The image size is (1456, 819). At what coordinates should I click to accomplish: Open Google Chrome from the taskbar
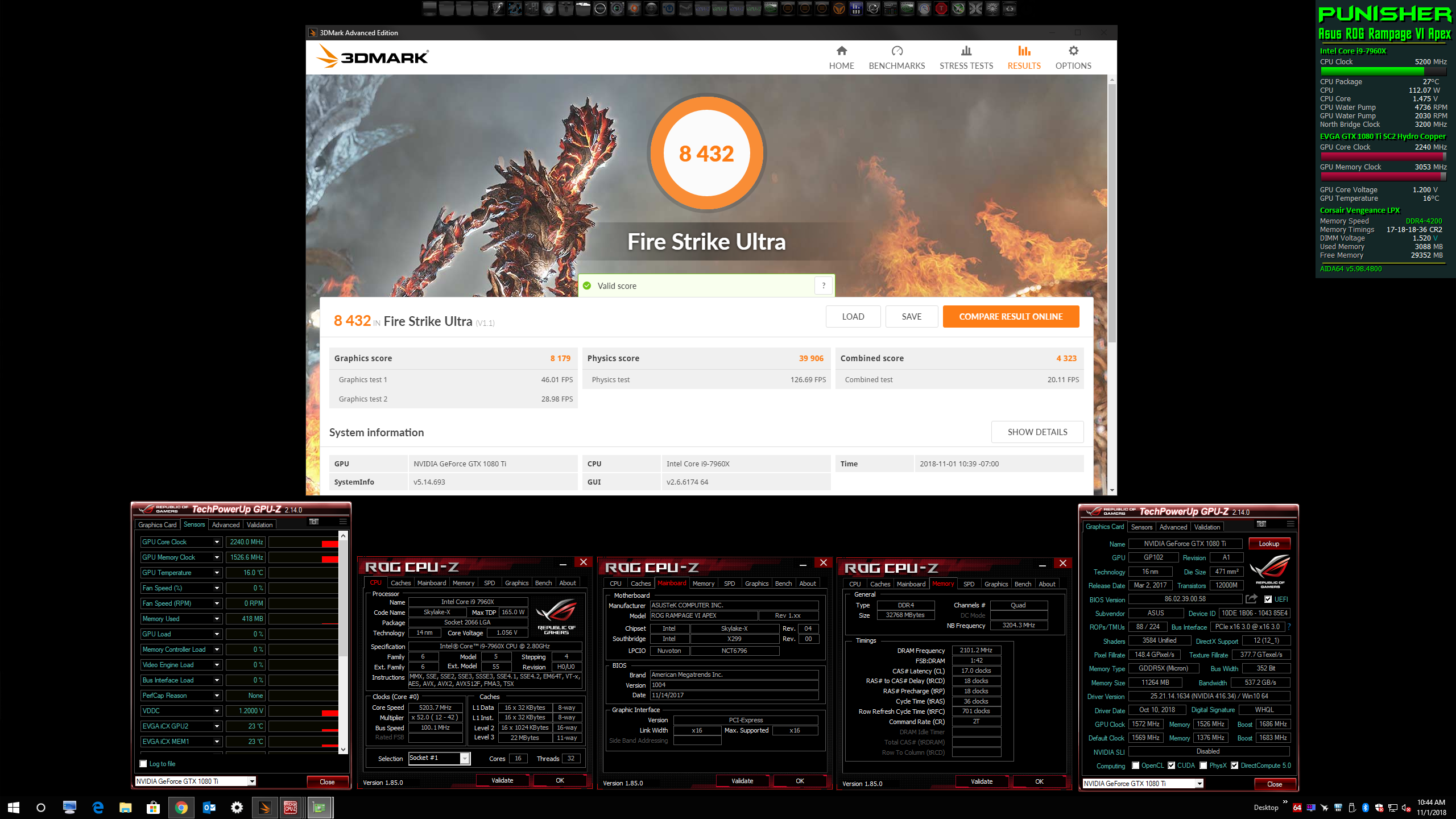[x=181, y=807]
